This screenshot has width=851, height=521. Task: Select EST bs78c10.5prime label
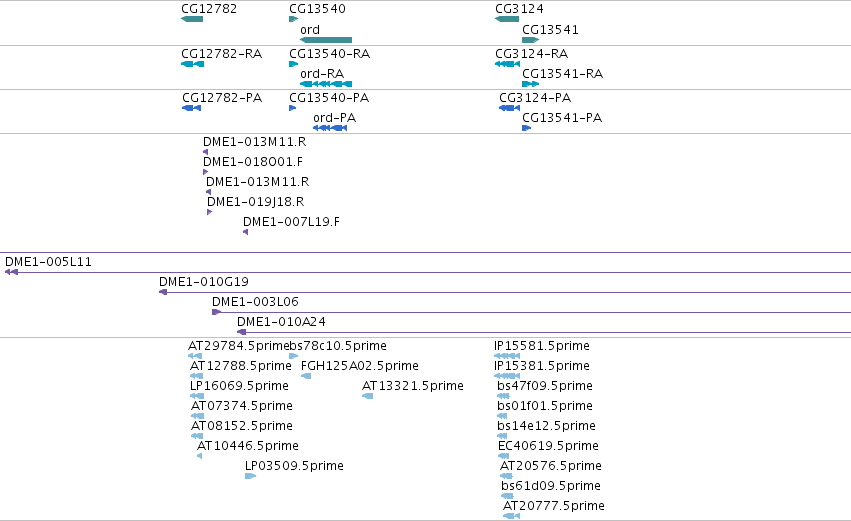point(338,346)
